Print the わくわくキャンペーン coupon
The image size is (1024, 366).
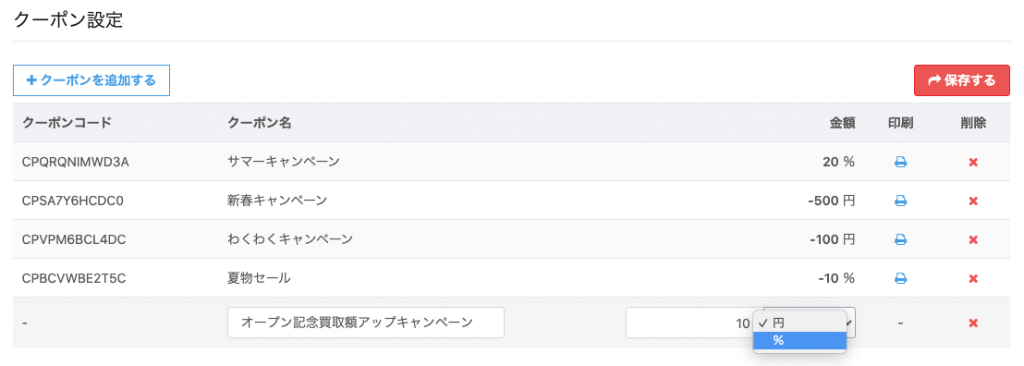(900, 240)
